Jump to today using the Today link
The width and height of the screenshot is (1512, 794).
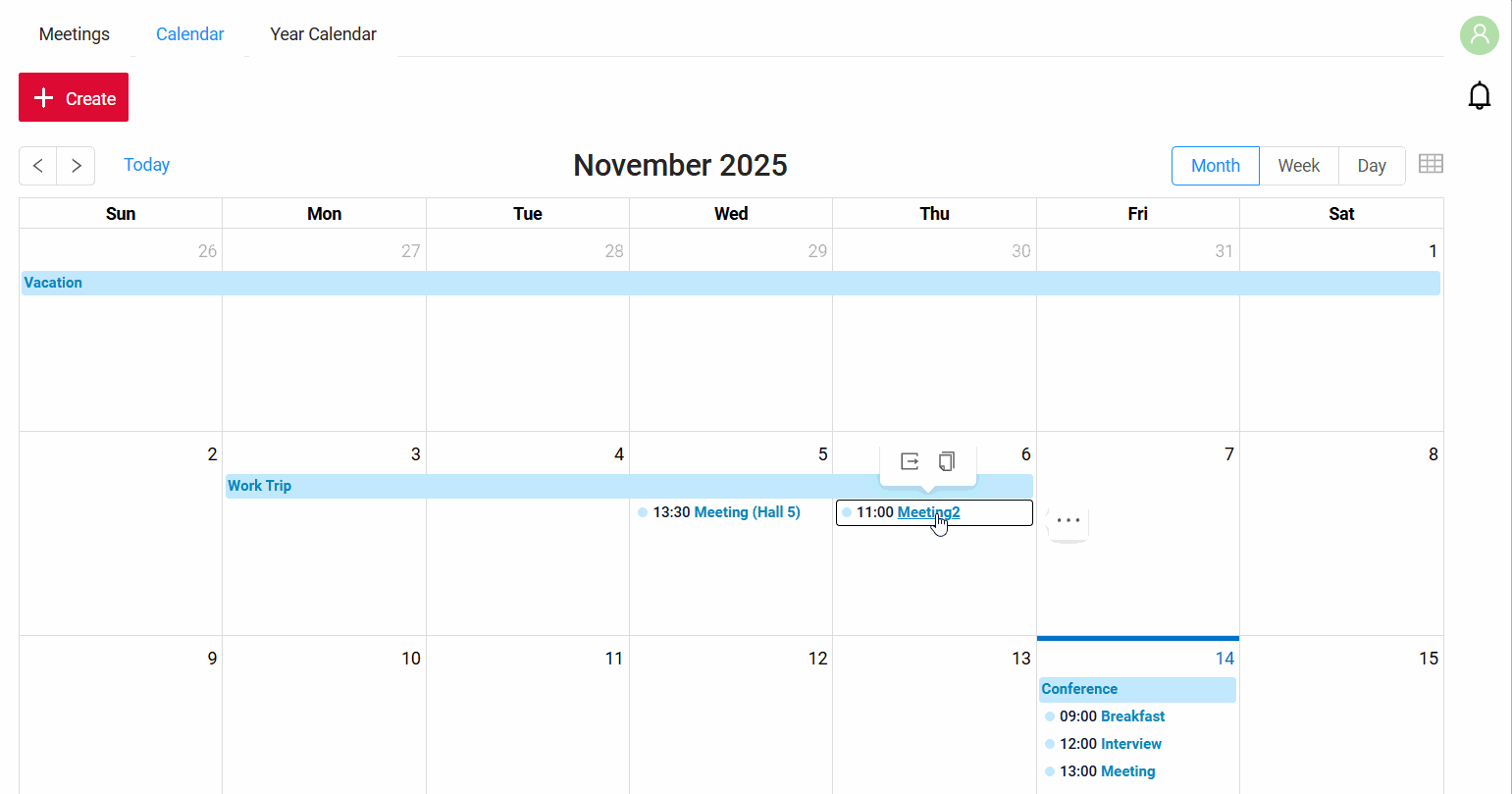(x=145, y=164)
